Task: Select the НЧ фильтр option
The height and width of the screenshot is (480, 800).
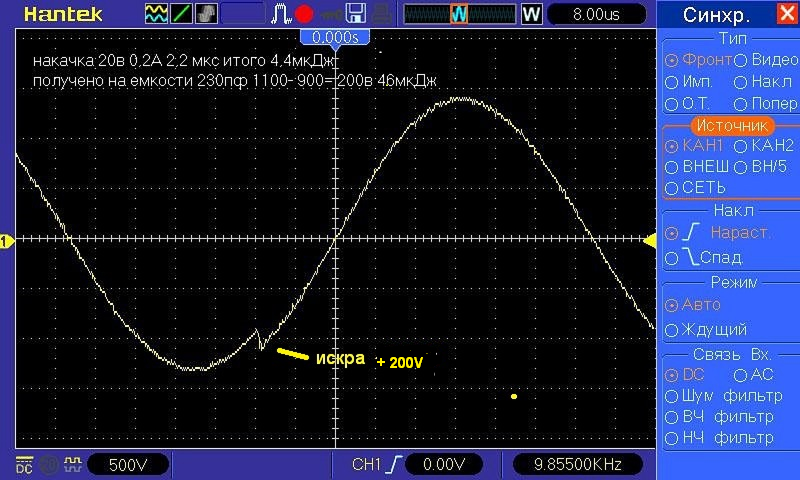Action: pyautogui.click(x=719, y=438)
